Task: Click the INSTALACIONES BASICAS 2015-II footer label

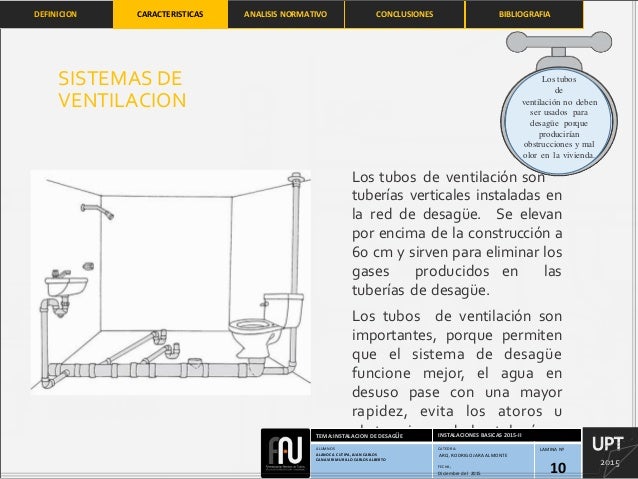Action: (x=480, y=435)
